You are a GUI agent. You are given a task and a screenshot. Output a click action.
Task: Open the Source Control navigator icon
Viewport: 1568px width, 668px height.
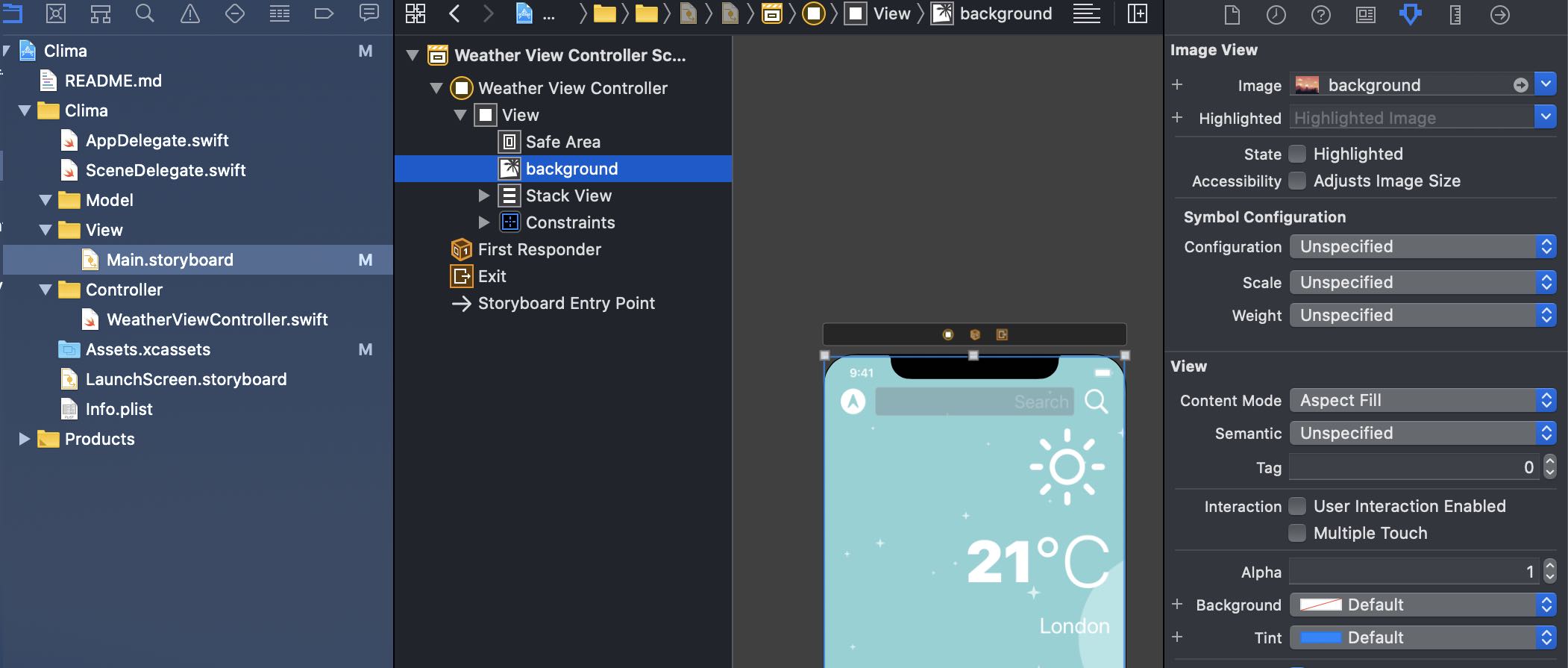(56, 13)
